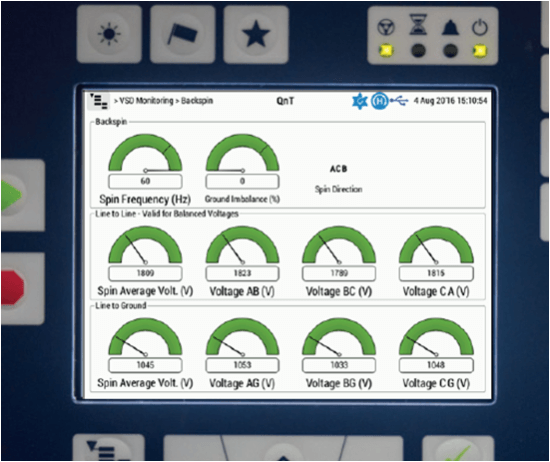Tap the blue gear star status icon

pos(360,101)
